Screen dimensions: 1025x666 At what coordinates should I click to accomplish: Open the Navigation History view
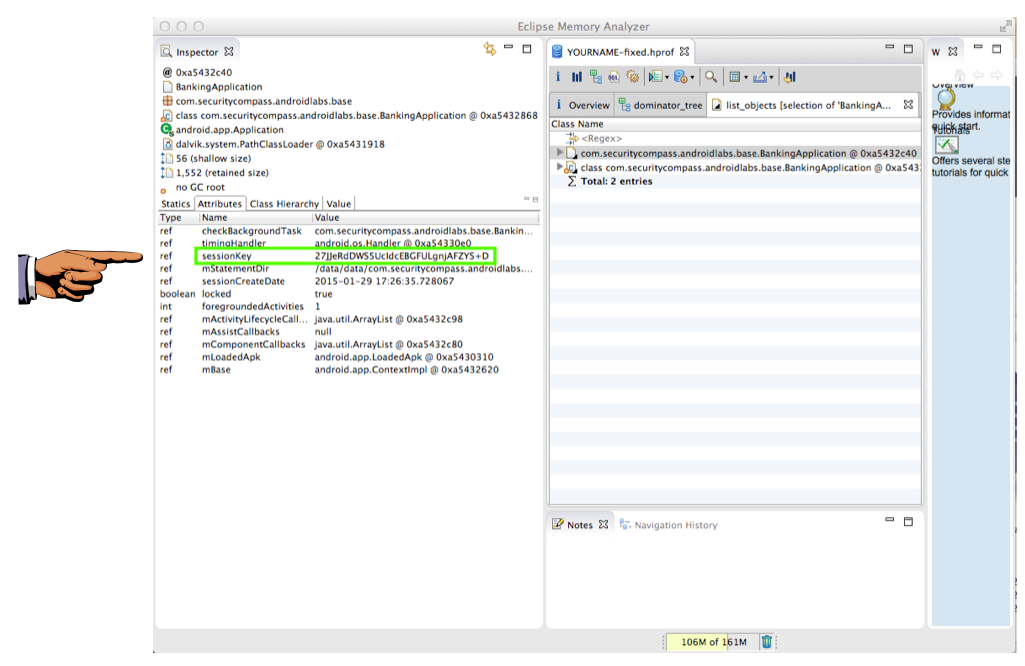674,525
